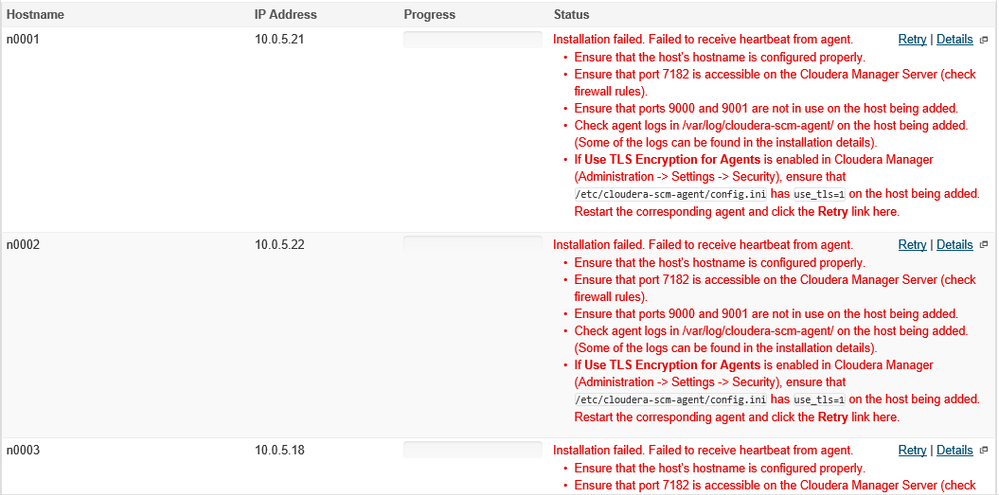This screenshot has height=495, width=999.
Task: Open the details popup icon for n0001
Action: [x=984, y=40]
